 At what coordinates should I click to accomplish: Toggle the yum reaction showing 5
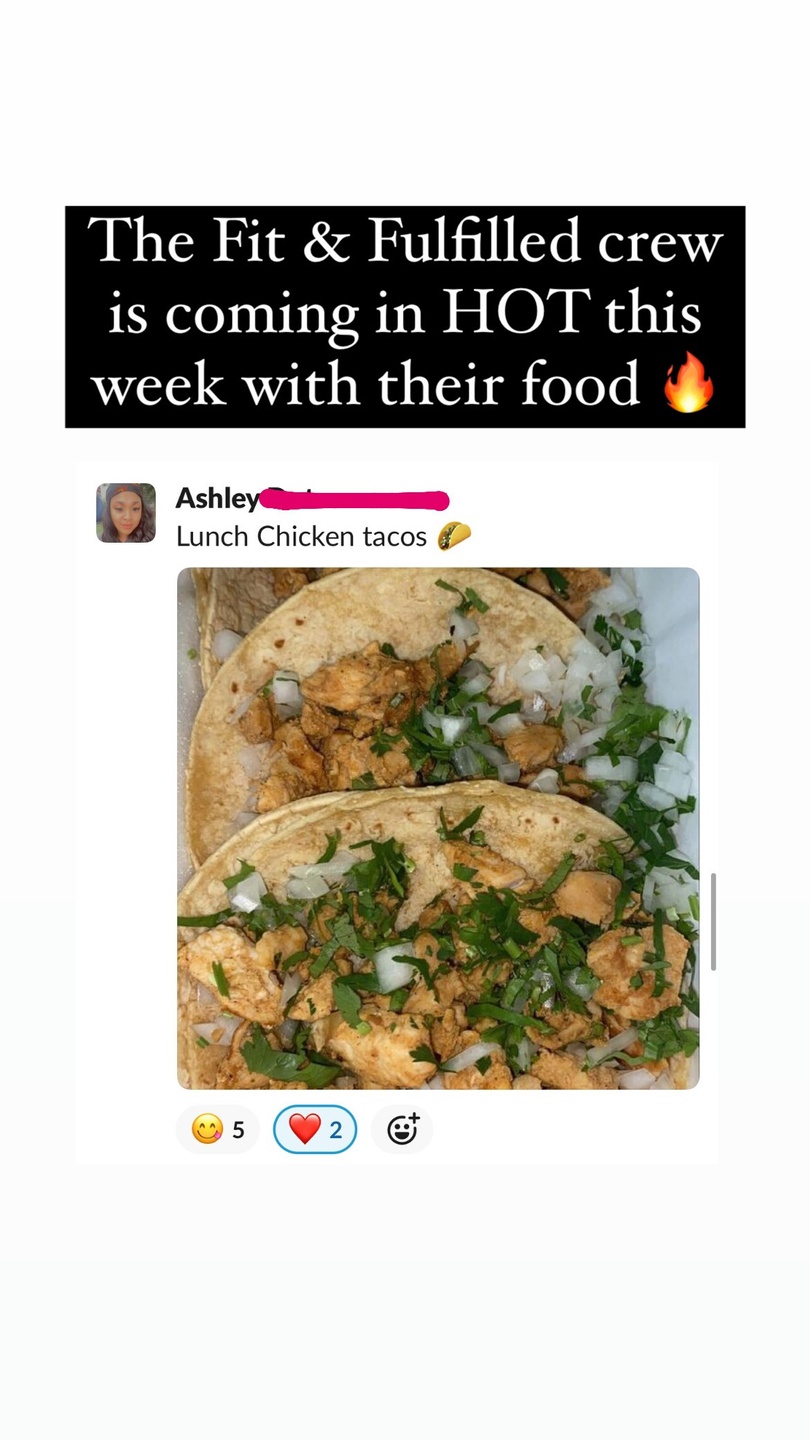(x=218, y=1130)
